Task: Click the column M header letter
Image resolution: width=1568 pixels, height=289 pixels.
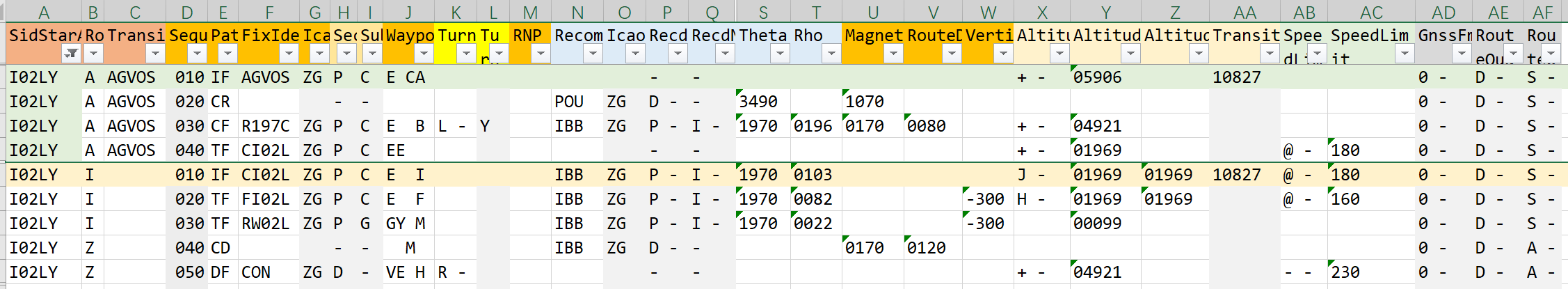Action: pyautogui.click(x=530, y=12)
